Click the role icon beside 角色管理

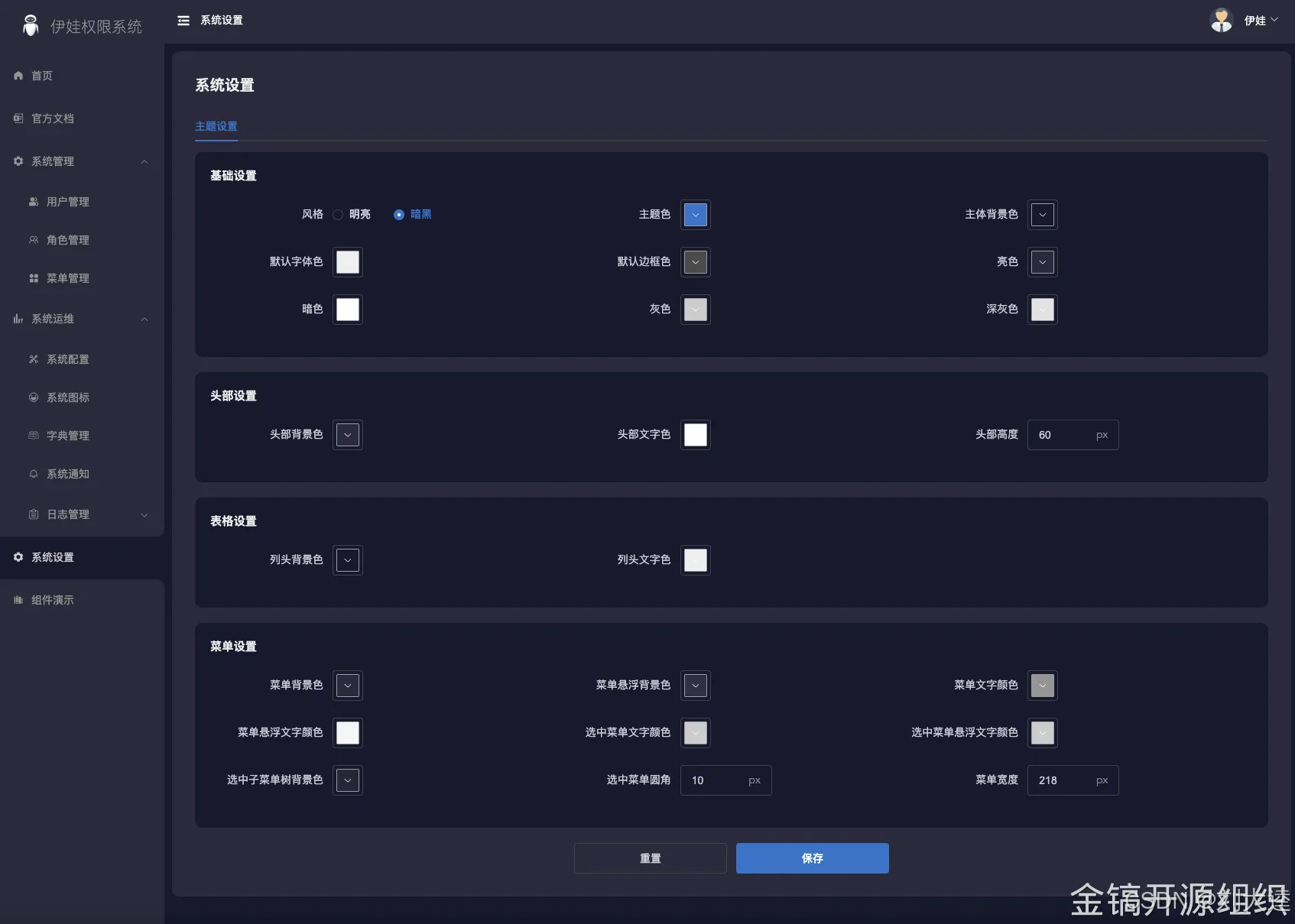(x=34, y=240)
